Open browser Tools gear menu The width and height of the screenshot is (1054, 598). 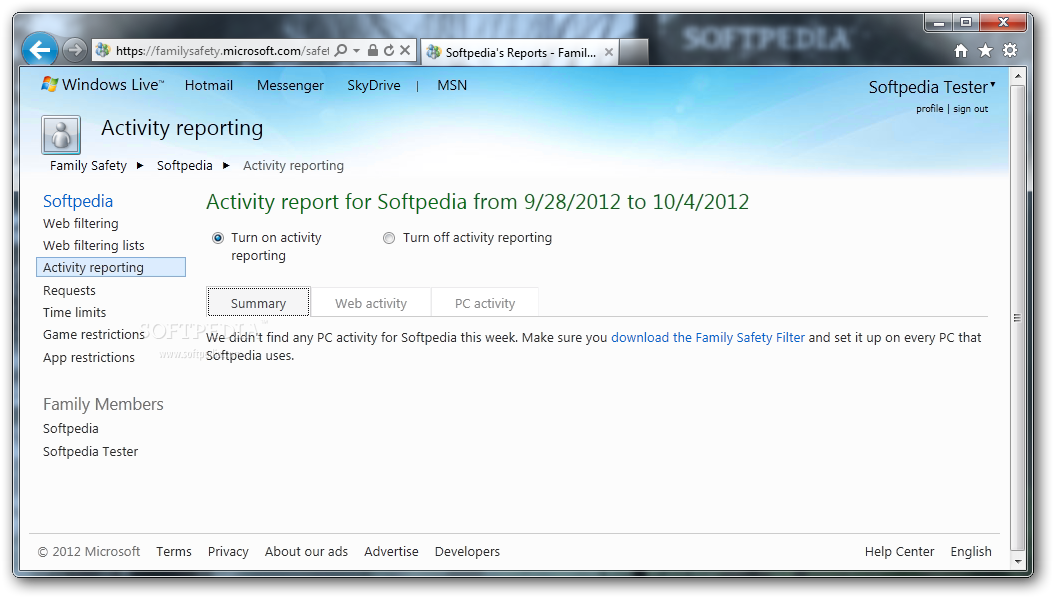point(1010,50)
